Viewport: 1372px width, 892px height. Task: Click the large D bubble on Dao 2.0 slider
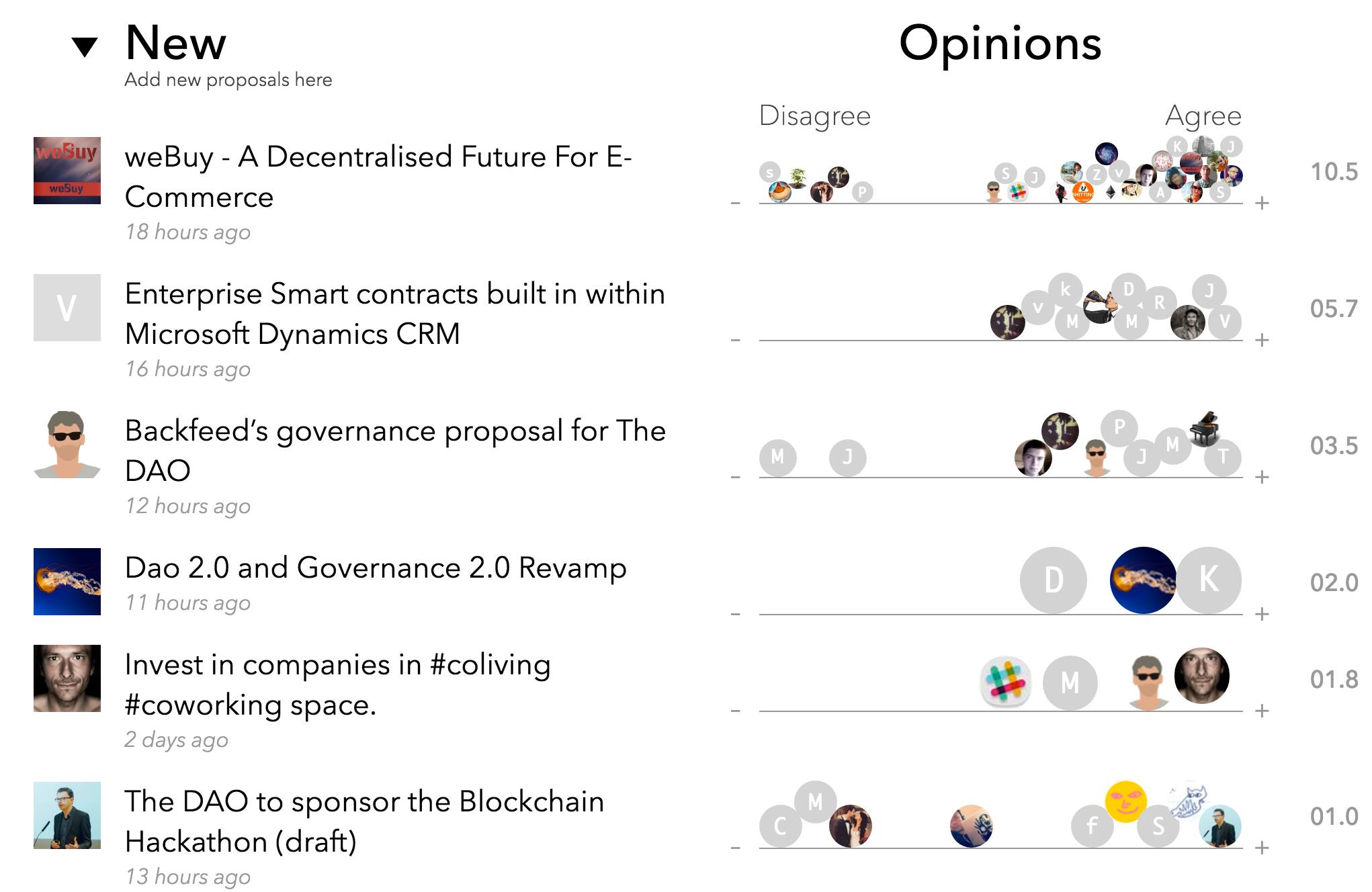[x=1053, y=580]
